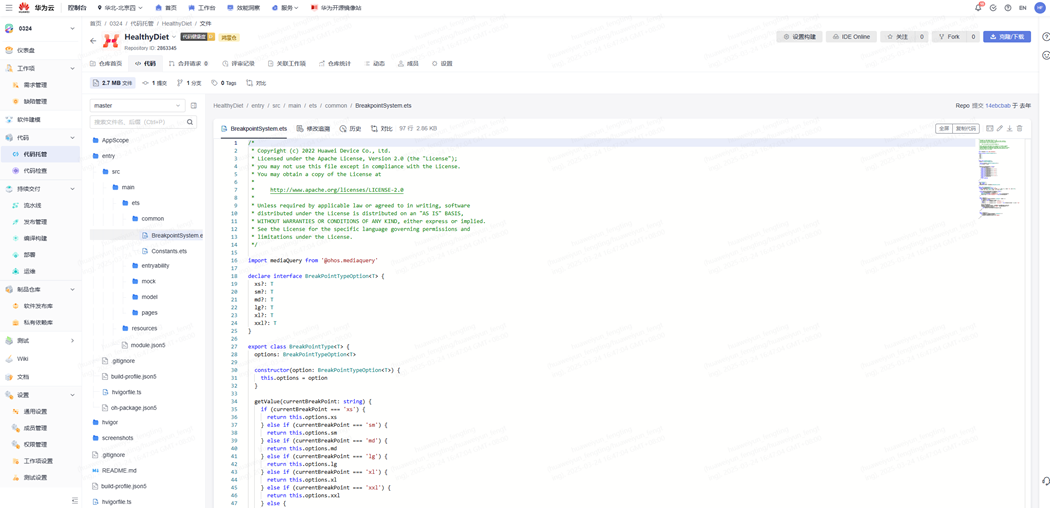Image resolution: width=1050 pixels, height=508 pixels.
Task: Open the master branch dropdown
Action: tap(137, 106)
